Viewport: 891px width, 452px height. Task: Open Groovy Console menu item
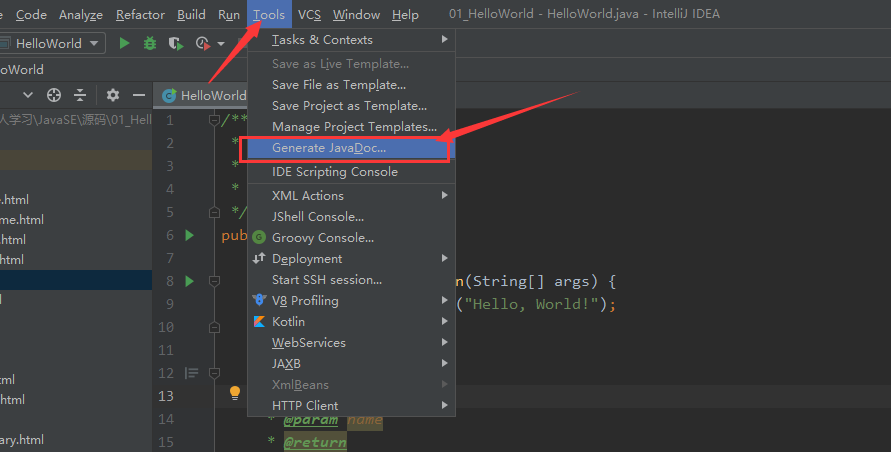(351, 238)
